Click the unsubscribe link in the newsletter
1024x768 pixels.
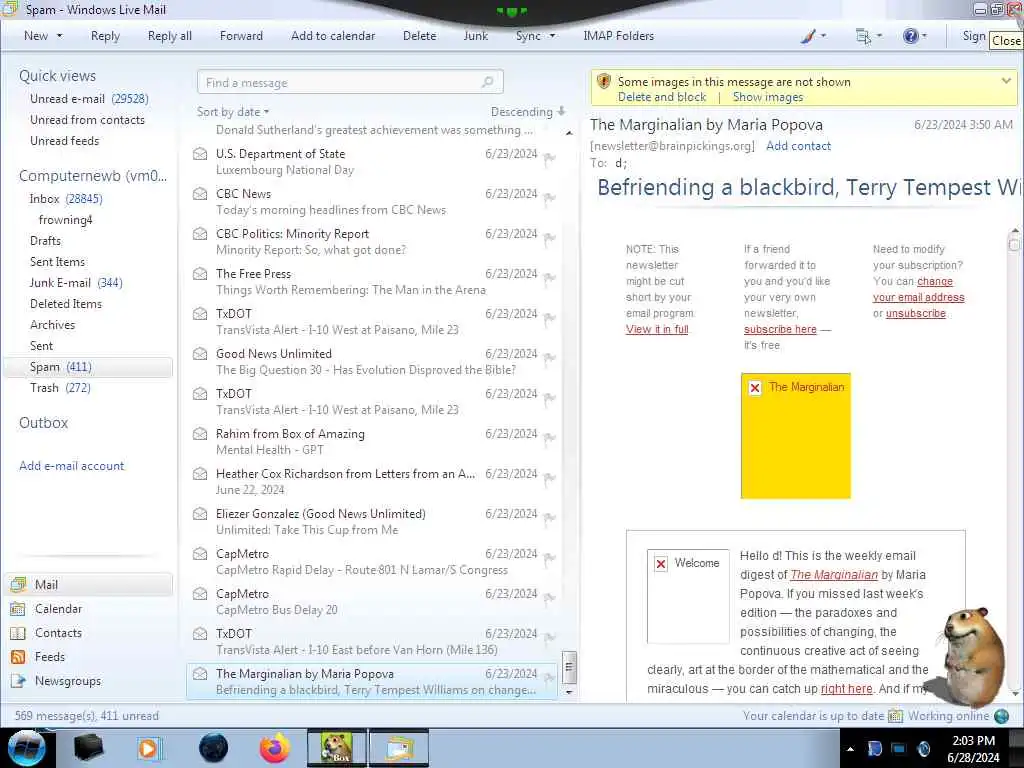click(916, 313)
